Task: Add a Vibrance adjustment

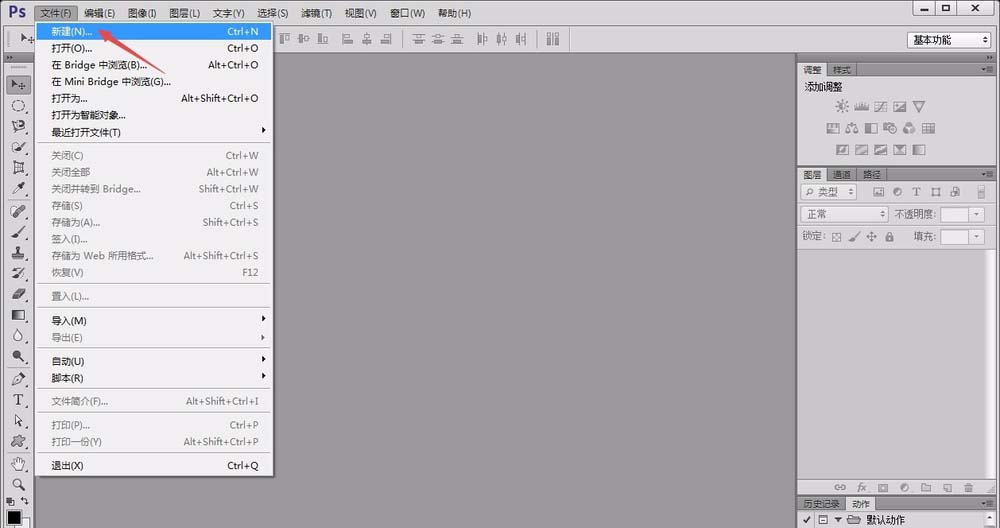Action: click(919, 106)
